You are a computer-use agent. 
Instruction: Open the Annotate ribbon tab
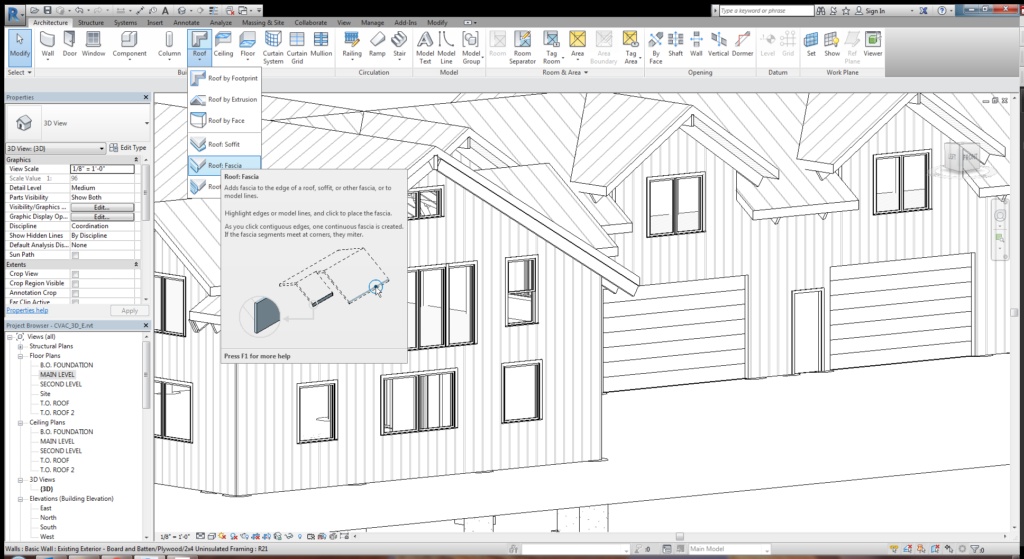[186, 22]
